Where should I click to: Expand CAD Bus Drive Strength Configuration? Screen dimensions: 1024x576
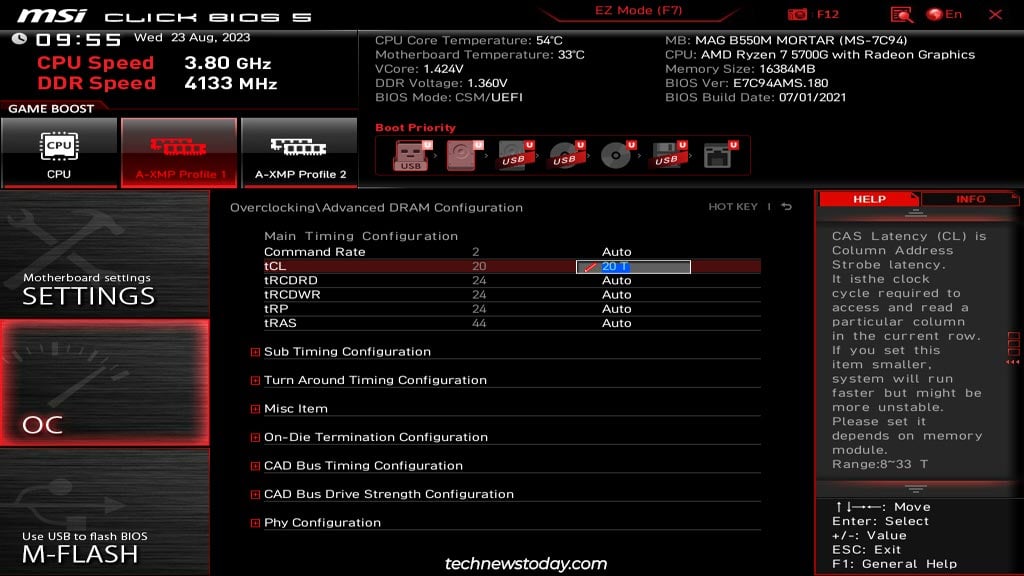click(255, 495)
